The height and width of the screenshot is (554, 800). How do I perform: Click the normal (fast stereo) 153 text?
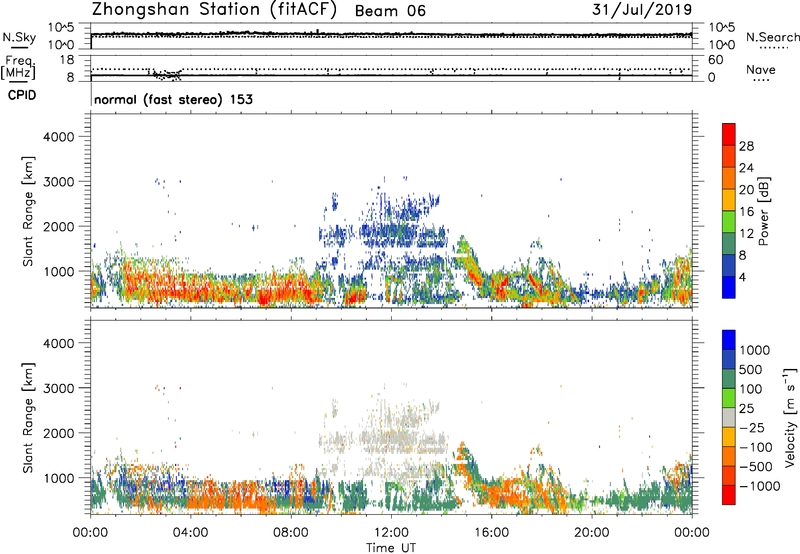click(173, 99)
